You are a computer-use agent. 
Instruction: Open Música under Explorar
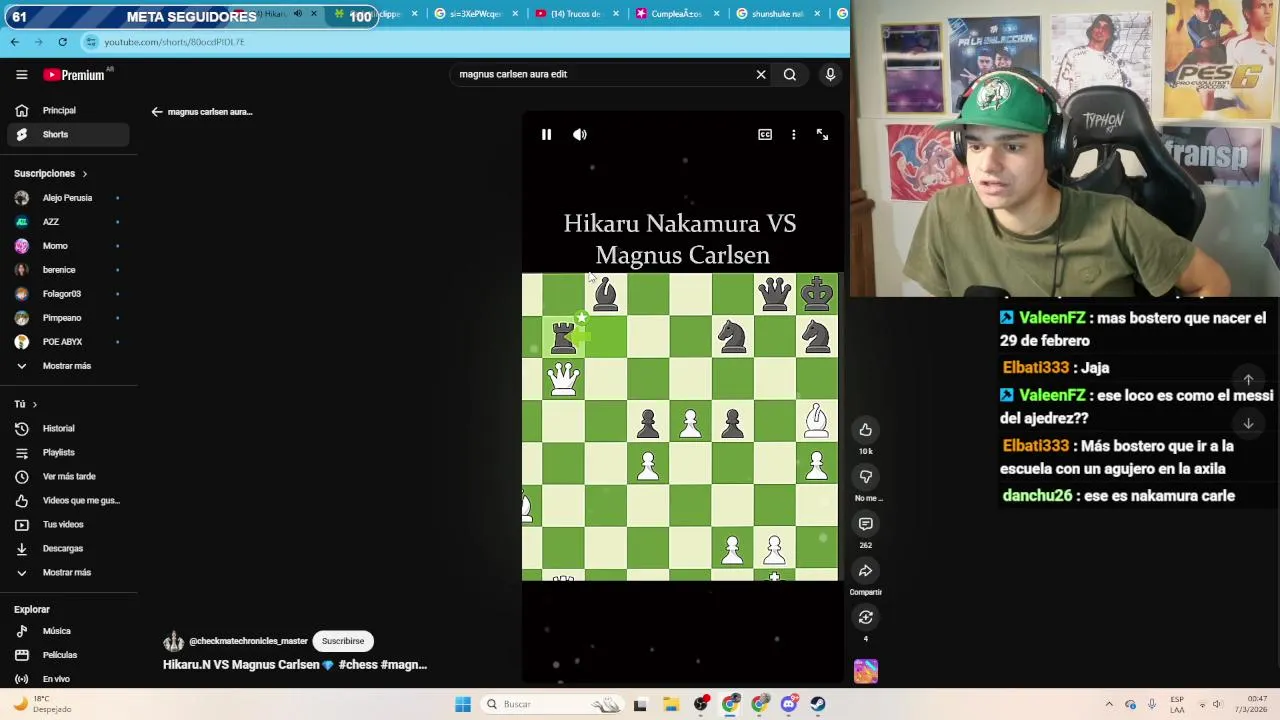[68, 631]
